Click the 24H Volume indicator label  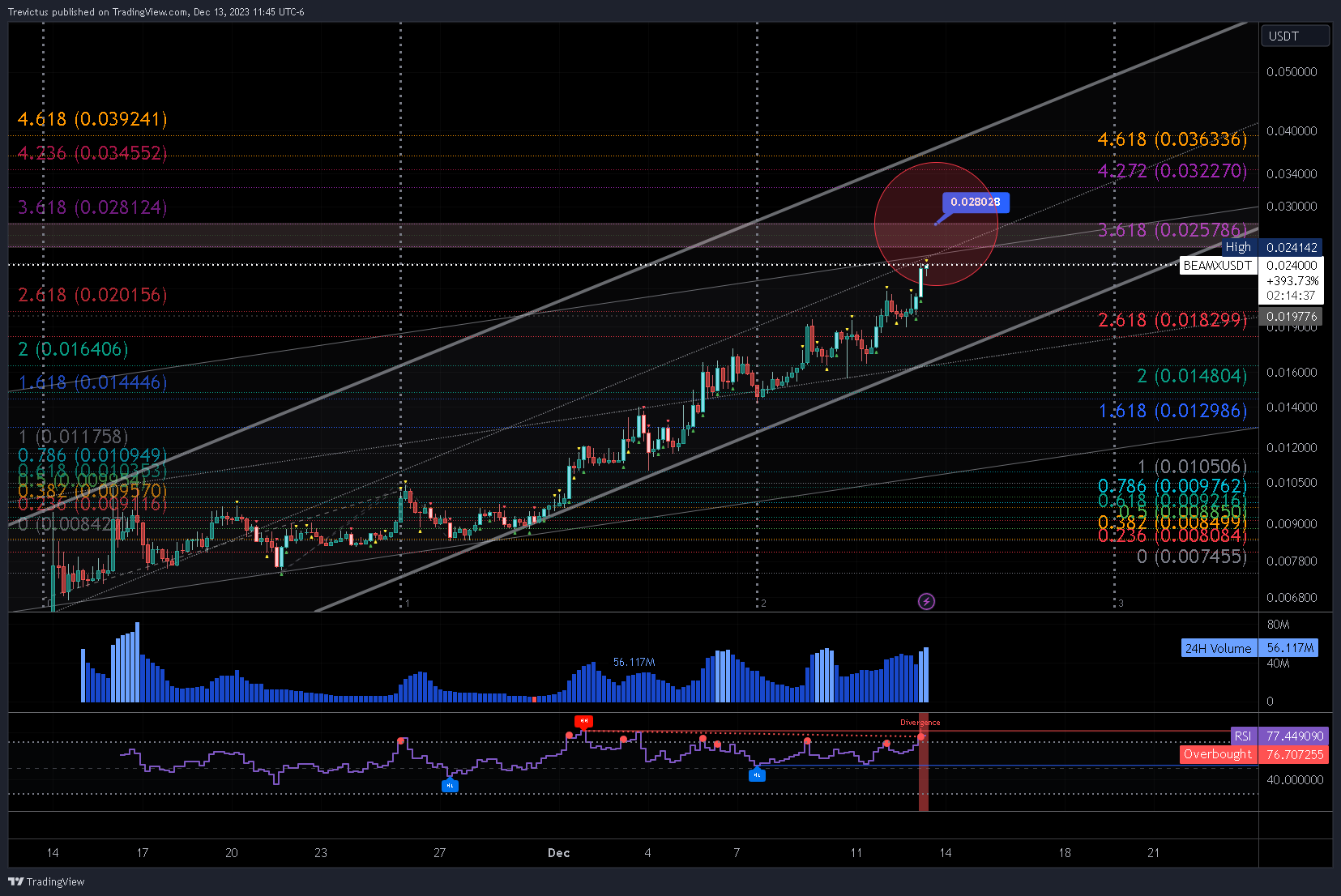coord(1219,648)
